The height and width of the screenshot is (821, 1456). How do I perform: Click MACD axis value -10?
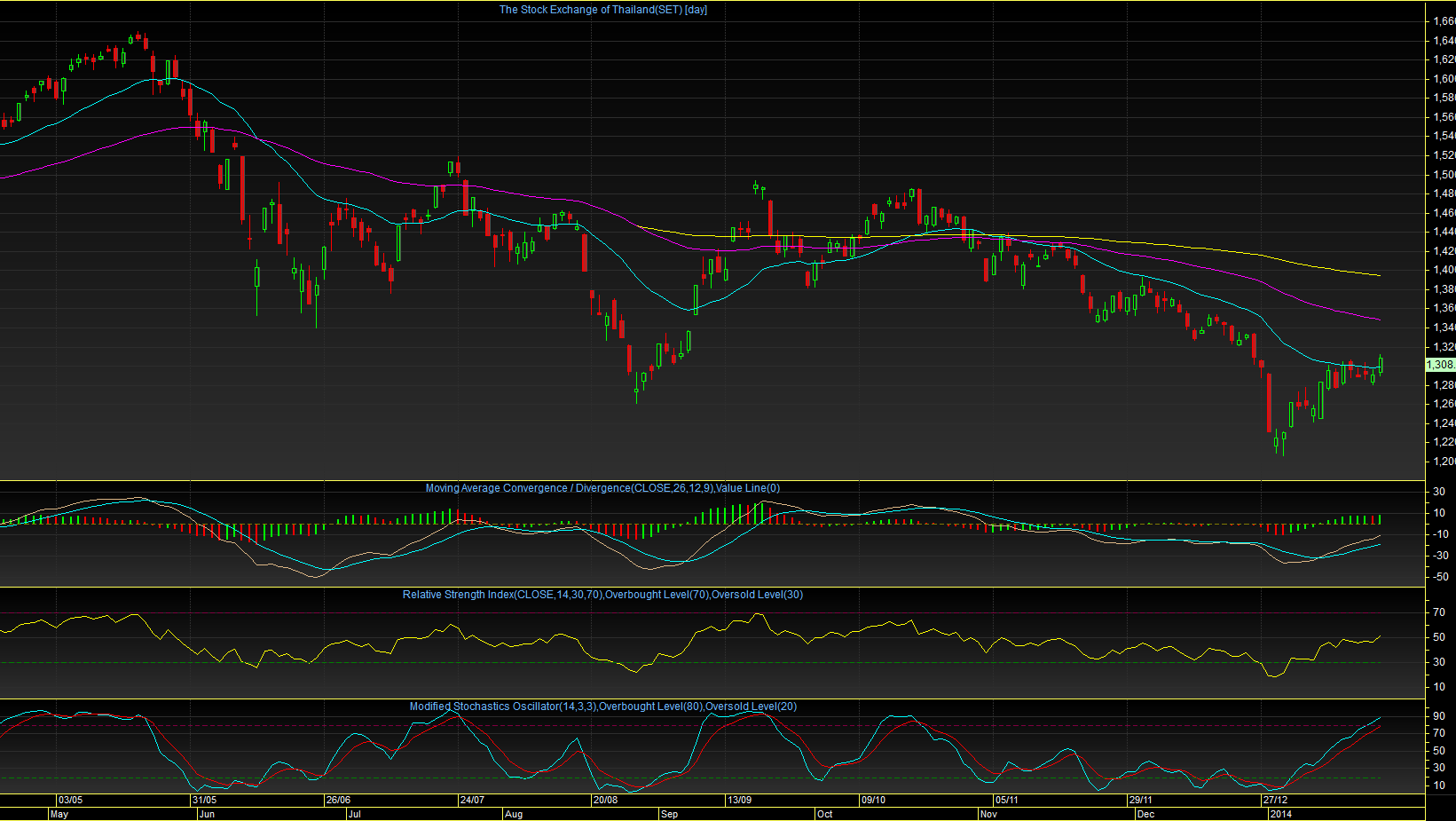coord(1439,534)
